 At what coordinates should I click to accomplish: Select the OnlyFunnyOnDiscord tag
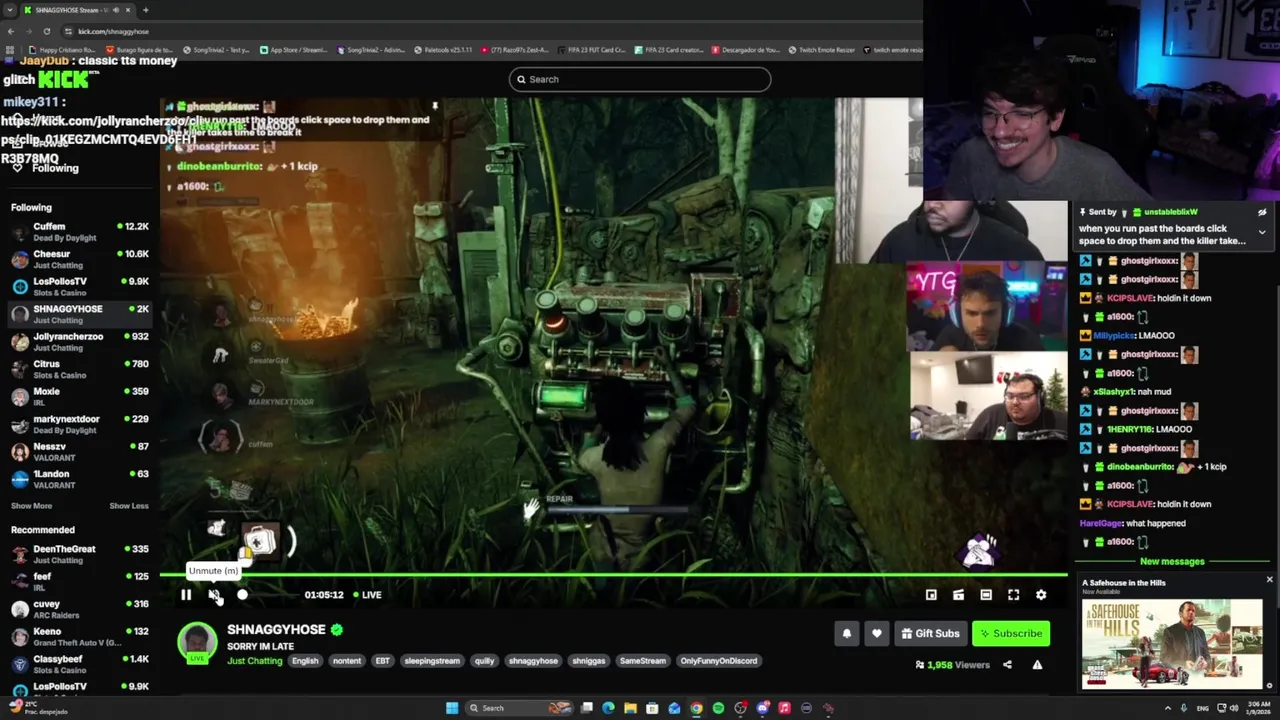coord(719,661)
